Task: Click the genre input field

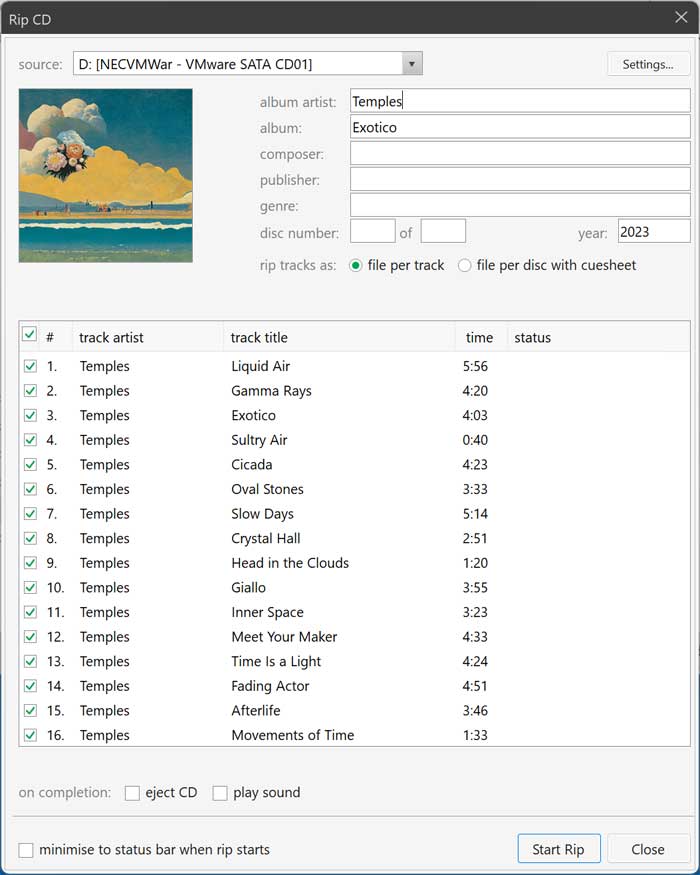Action: tap(518, 204)
